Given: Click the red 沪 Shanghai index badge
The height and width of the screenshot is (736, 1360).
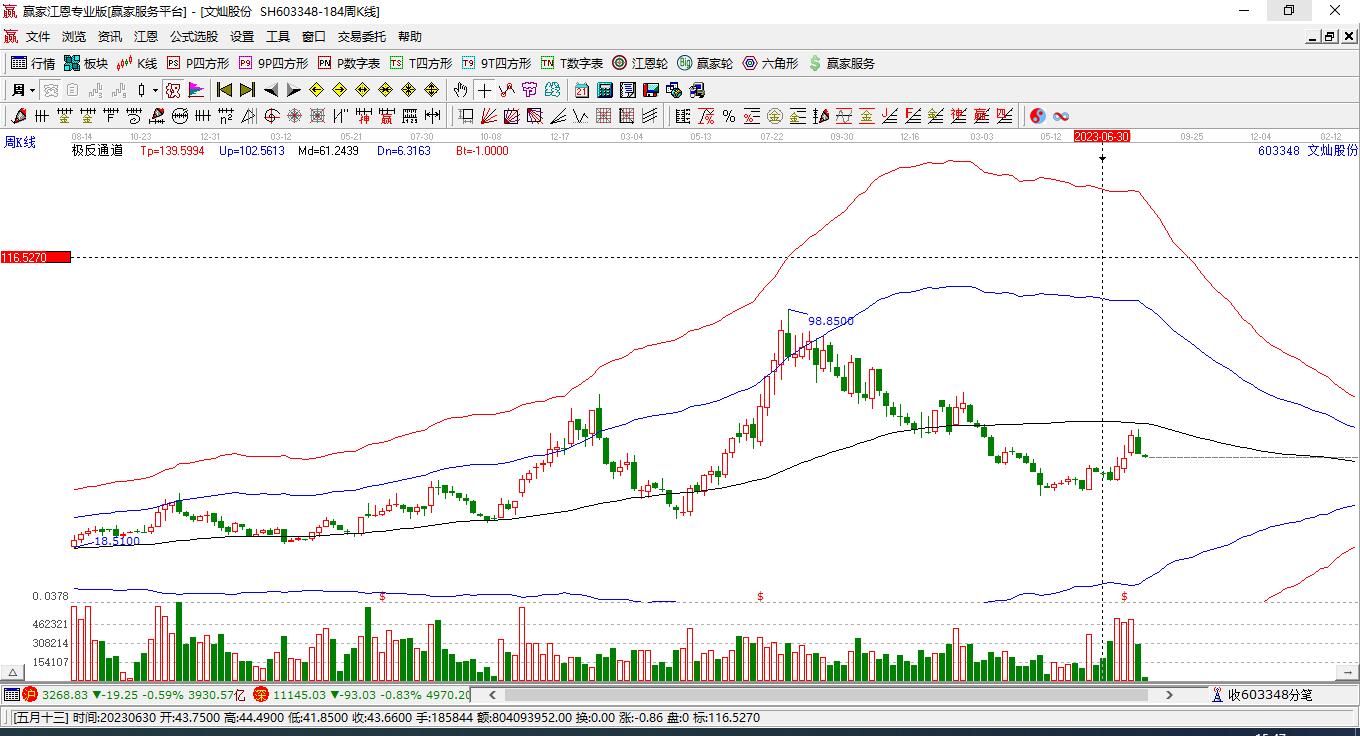Looking at the screenshot, I should coord(30,694).
